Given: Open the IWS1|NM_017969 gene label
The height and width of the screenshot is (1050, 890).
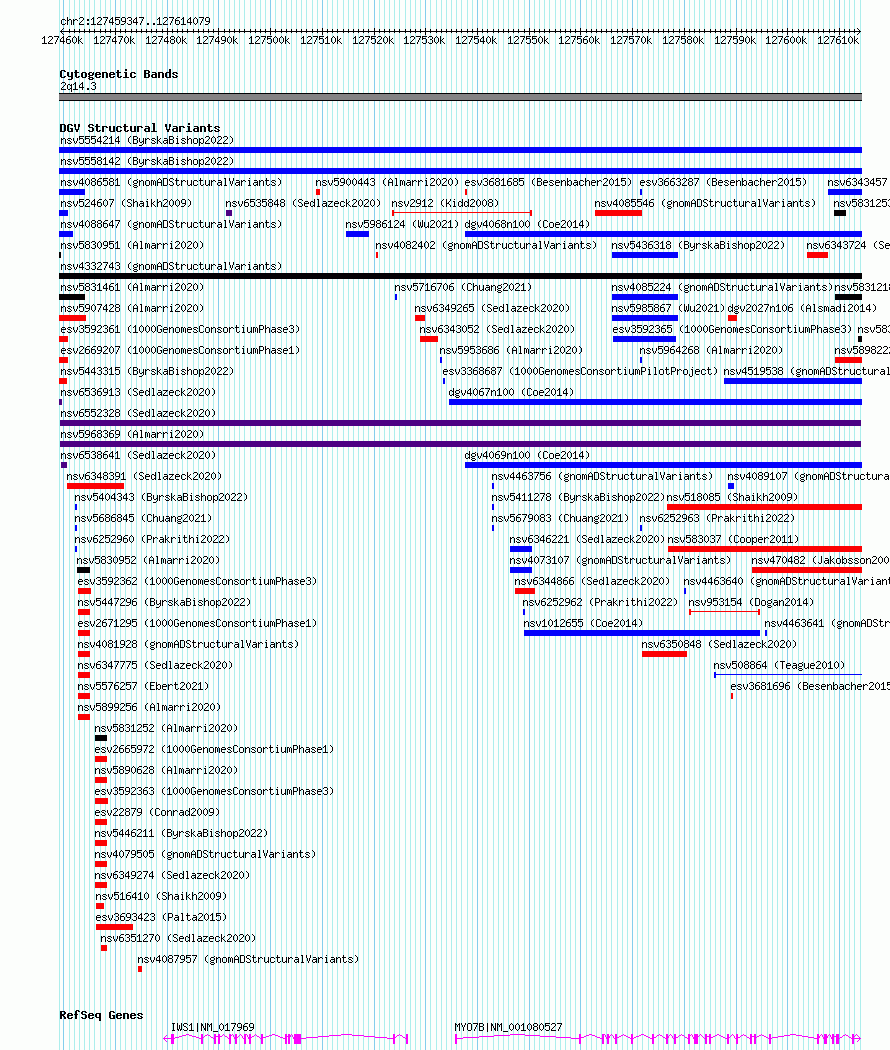Looking at the screenshot, I should [212, 1027].
